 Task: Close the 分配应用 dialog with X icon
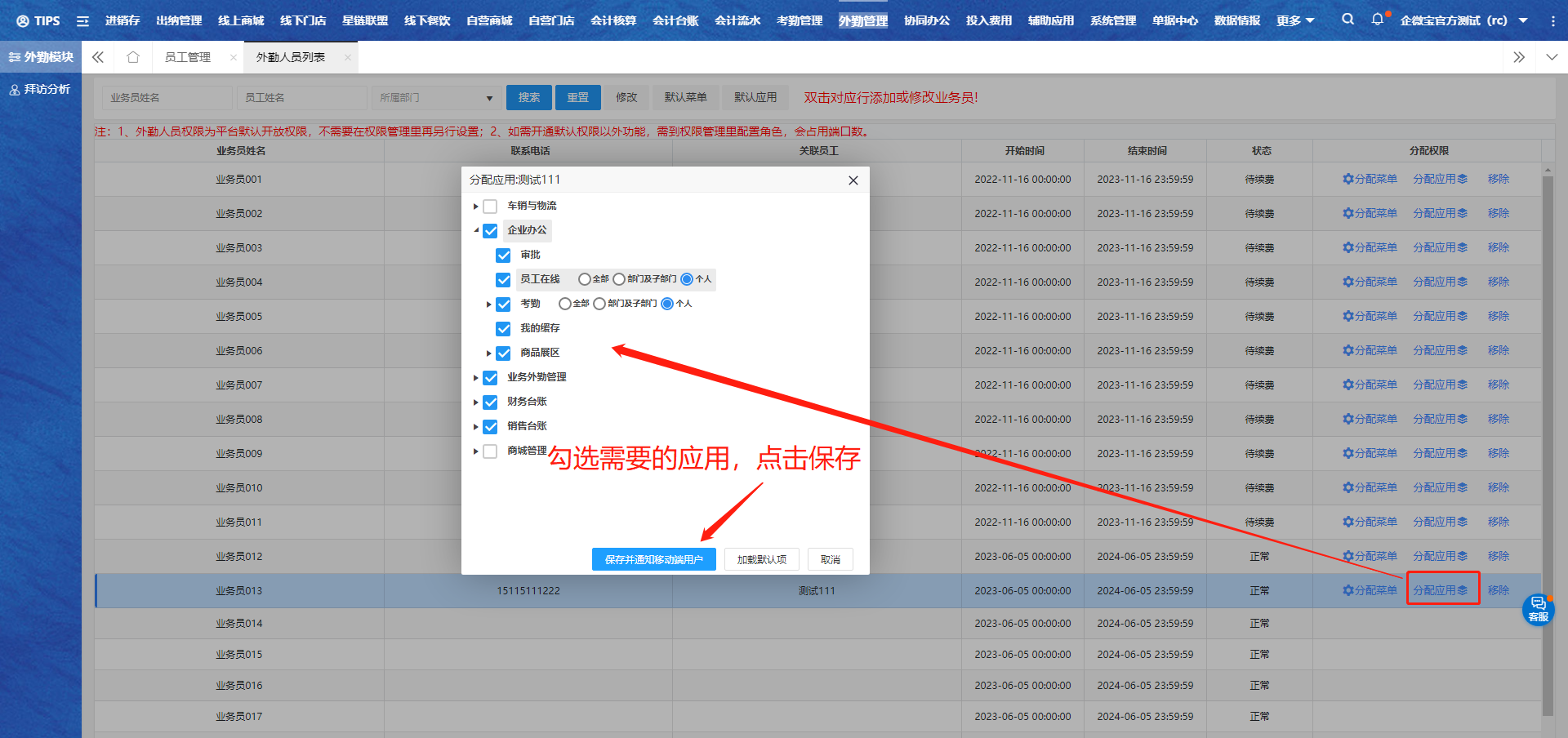click(853, 180)
